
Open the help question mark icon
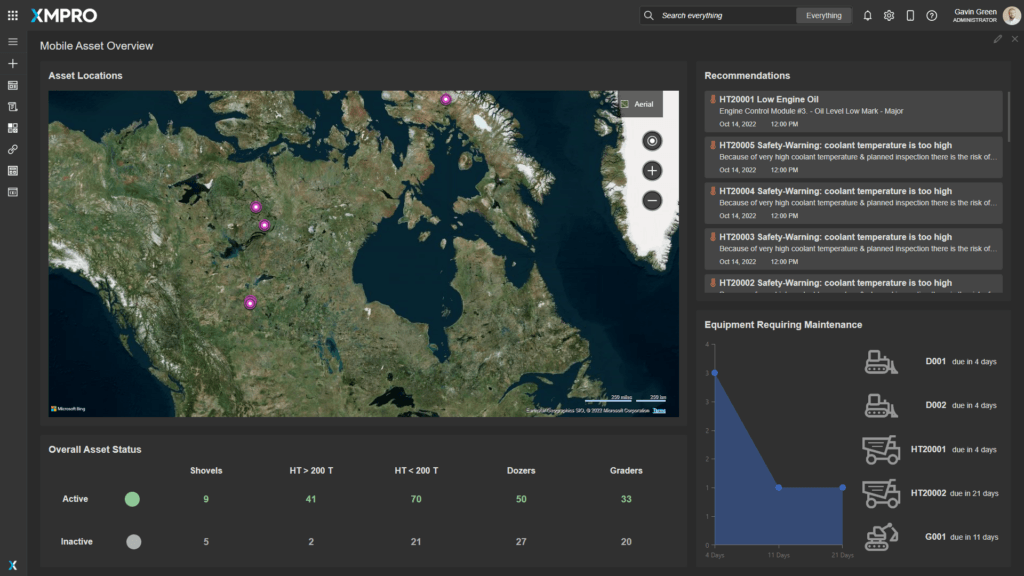click(931, 16)
